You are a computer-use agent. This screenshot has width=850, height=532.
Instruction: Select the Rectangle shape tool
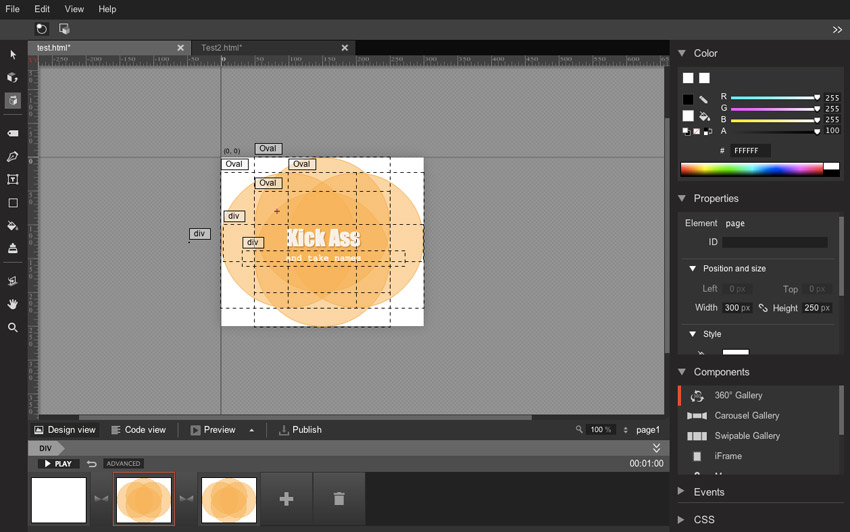[13, 203]
